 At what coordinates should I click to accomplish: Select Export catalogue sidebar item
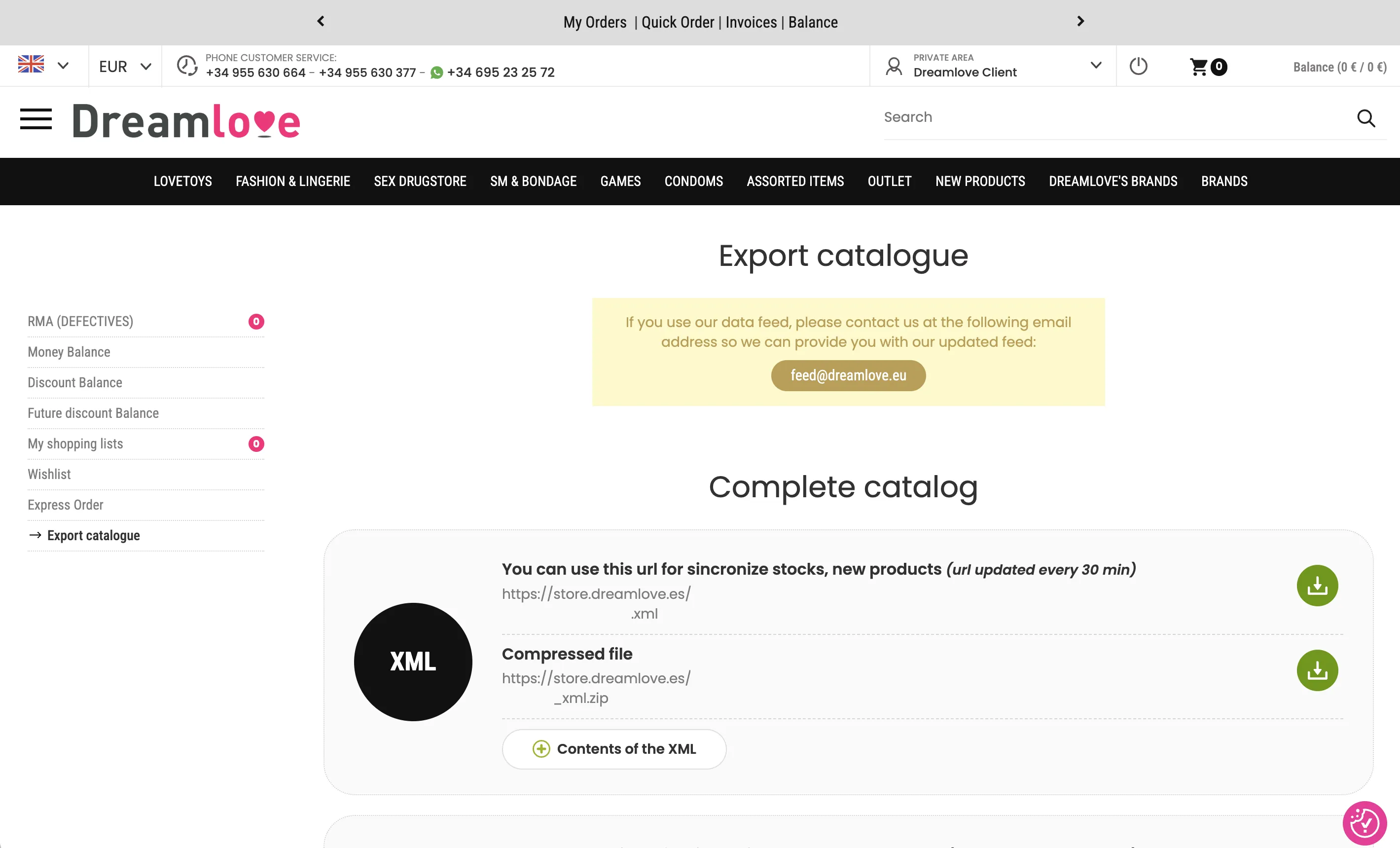click(145, 535)
